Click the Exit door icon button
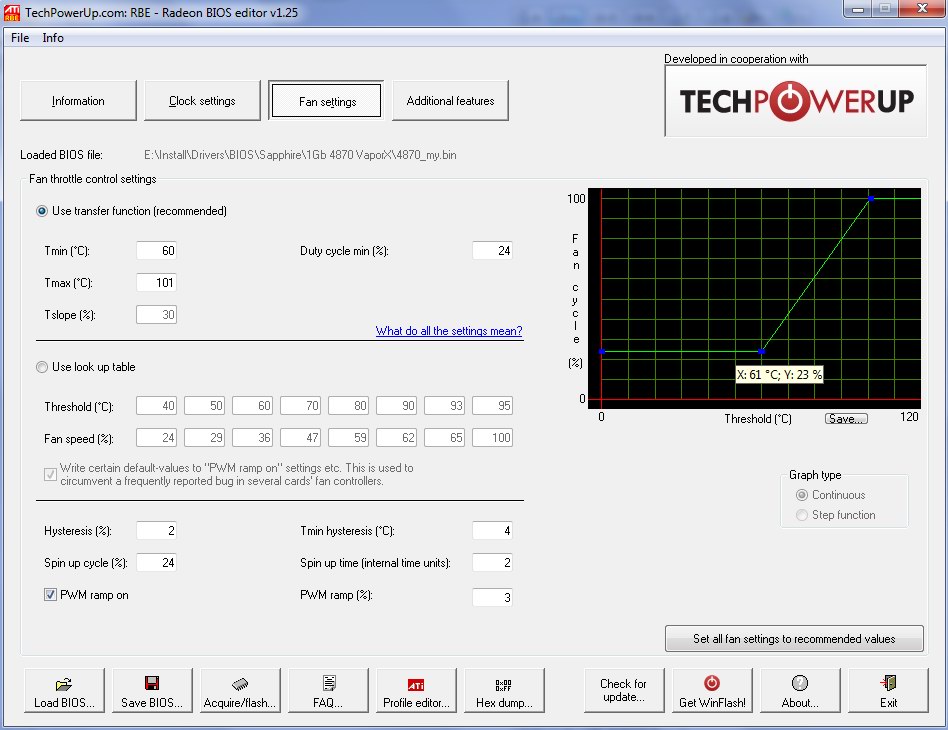This screenshot has width=948, height=730. 888,691
